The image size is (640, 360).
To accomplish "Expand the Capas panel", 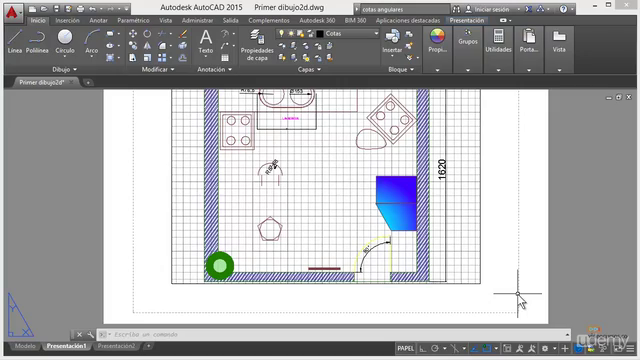I will coord(309,69).
